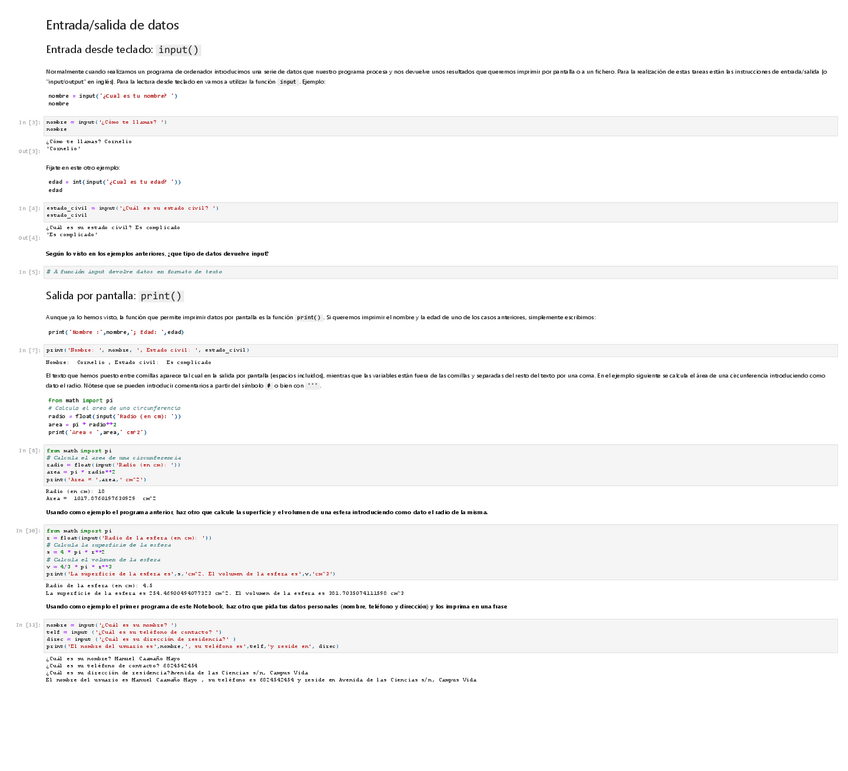
Task: Click the markdown example print('Nombre :',nombre...) line
Action: (x=116, y=332)
